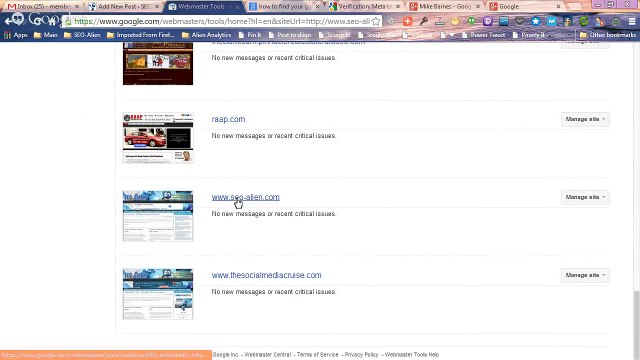Click the dark red site thumbnail at top
Viewport: 640px width, 360px height.
(x=158, y=64)
